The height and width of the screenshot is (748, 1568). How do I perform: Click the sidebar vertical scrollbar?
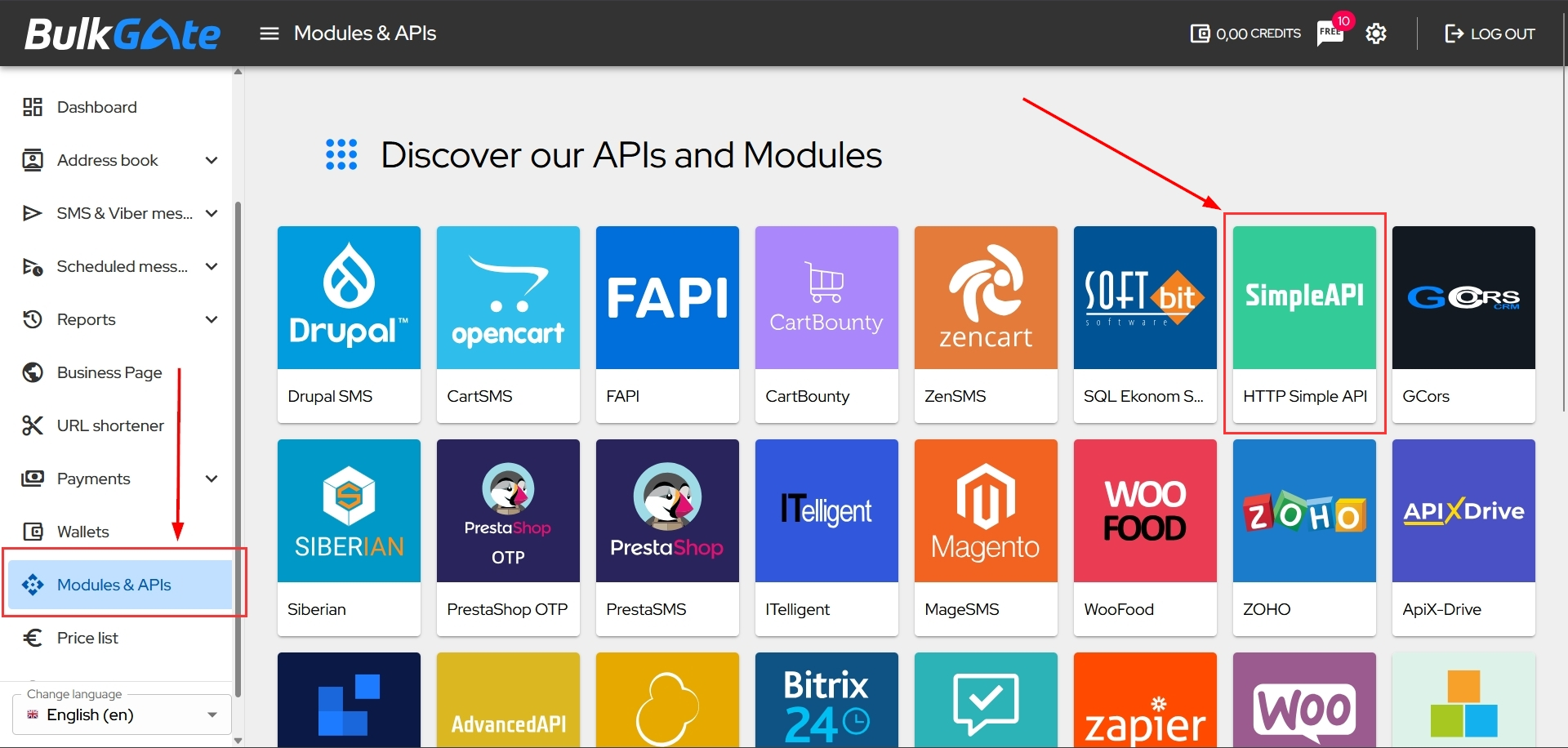pyautogui.click(x=238, y=449)
